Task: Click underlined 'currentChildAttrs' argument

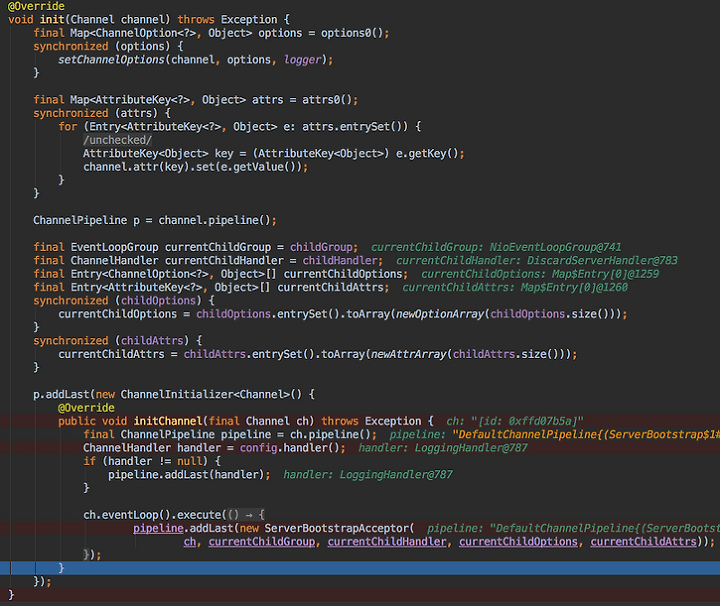Action: click(643, 542)
